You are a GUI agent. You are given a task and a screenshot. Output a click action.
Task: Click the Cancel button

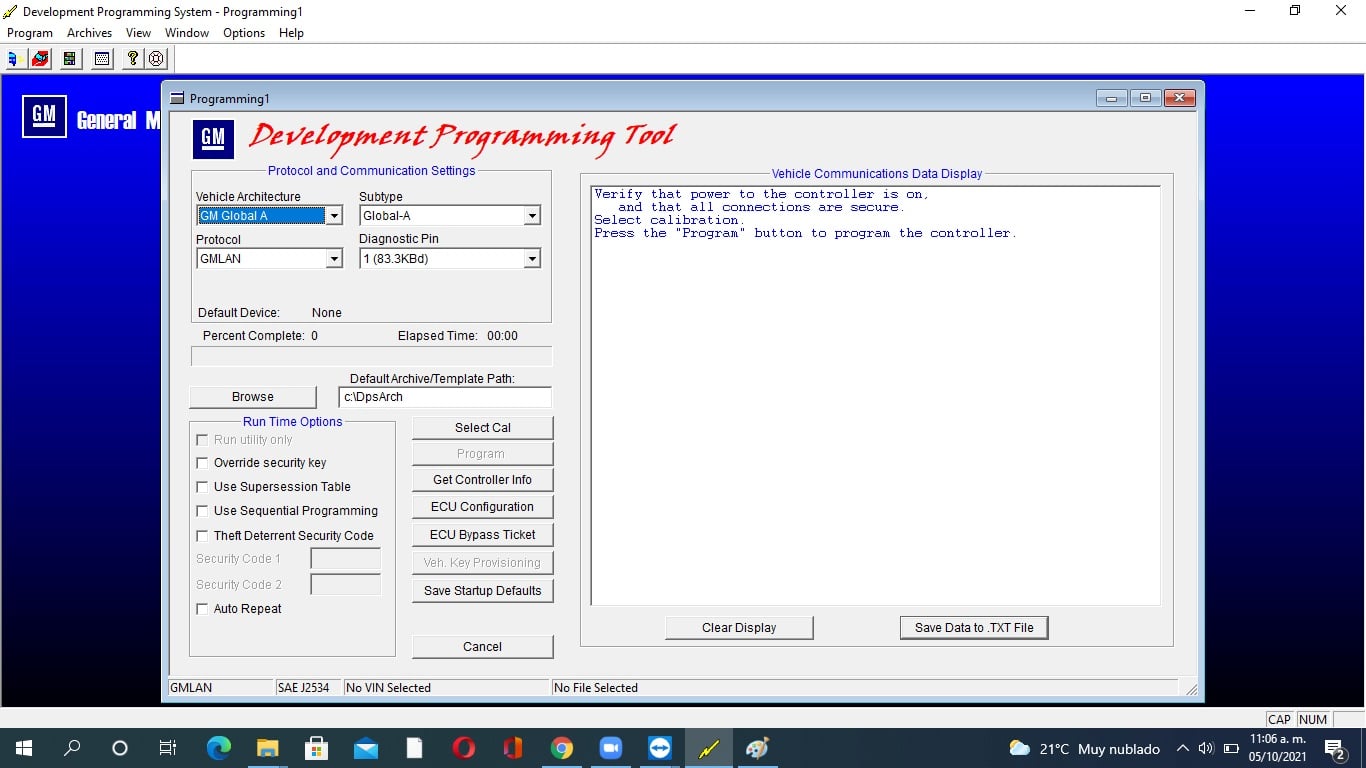[483, 647]
